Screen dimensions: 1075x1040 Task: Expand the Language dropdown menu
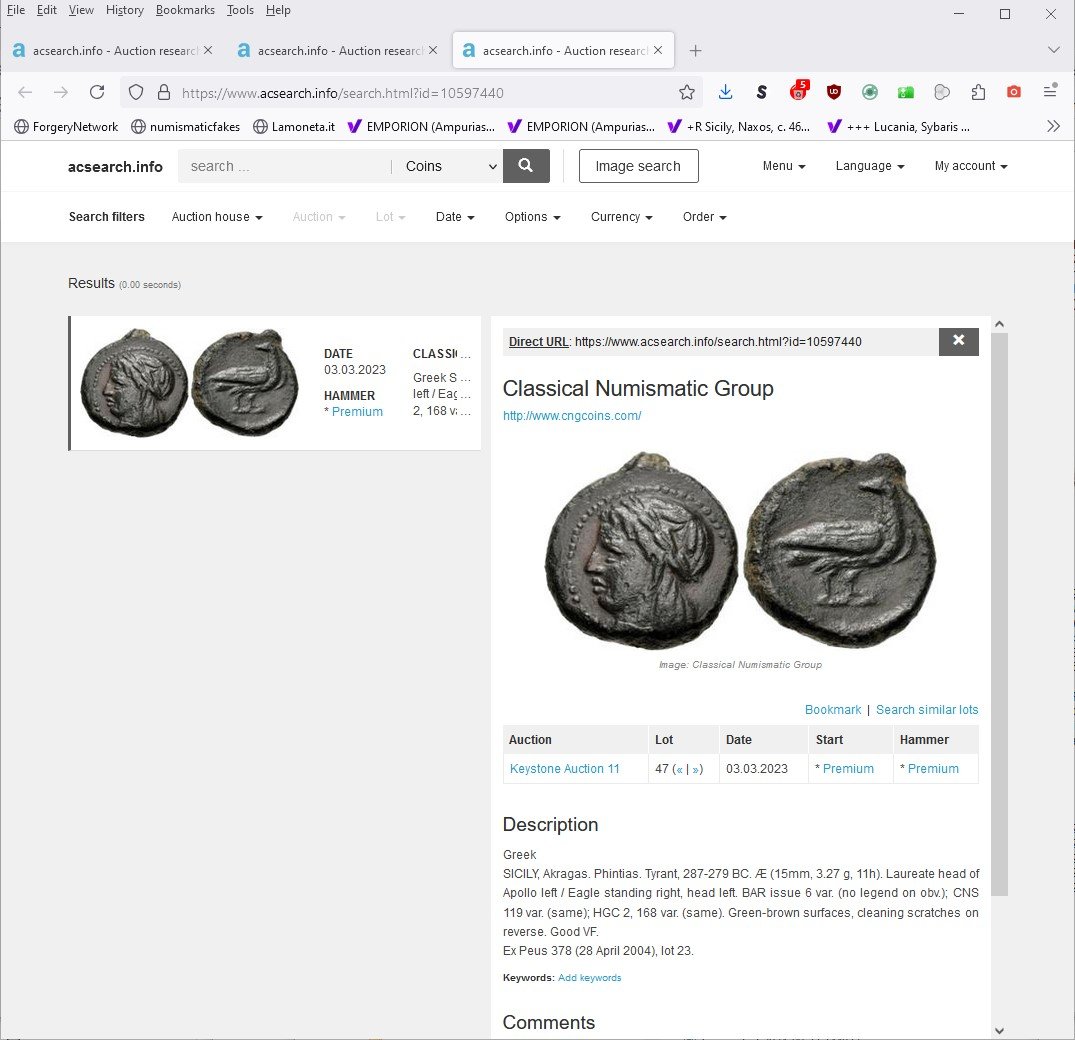(x=869, y=166)
